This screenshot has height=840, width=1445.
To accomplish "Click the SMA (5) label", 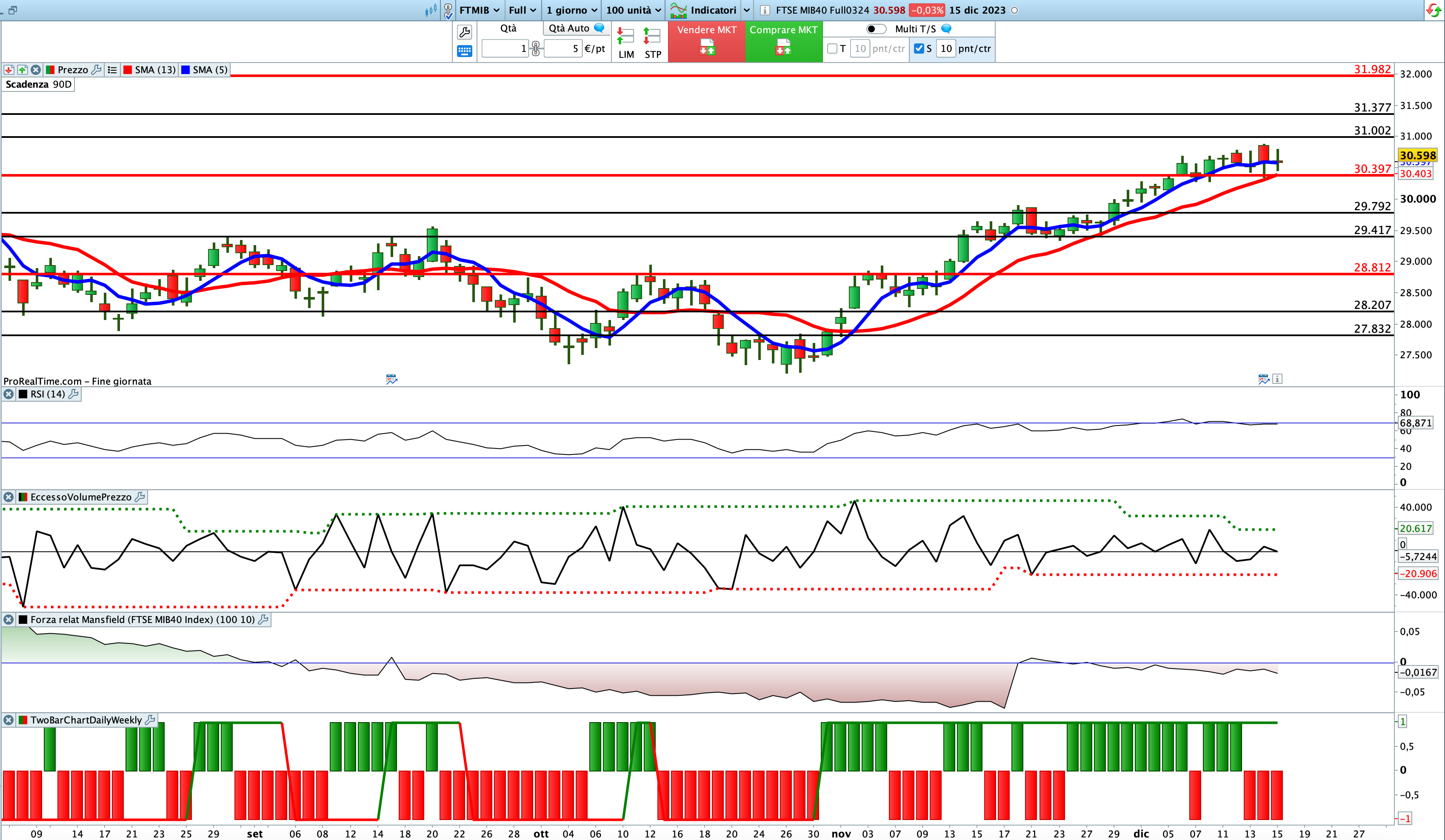I will 211,70.
